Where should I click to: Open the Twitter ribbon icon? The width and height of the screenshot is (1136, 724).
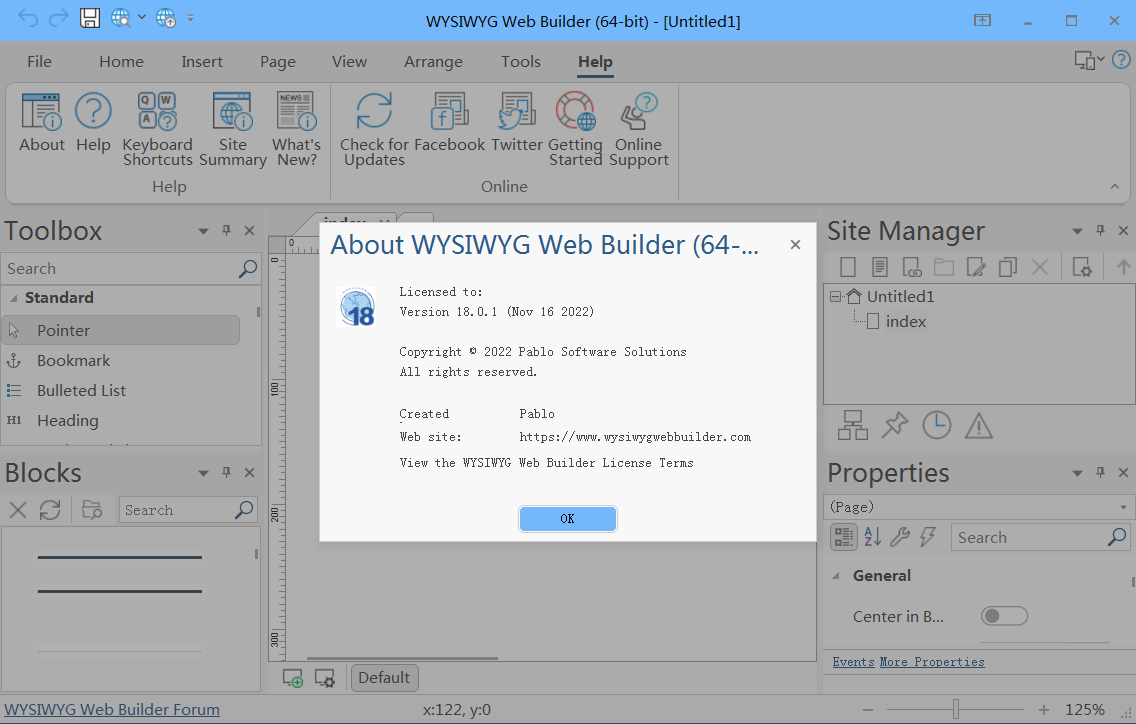coord(517,122)
